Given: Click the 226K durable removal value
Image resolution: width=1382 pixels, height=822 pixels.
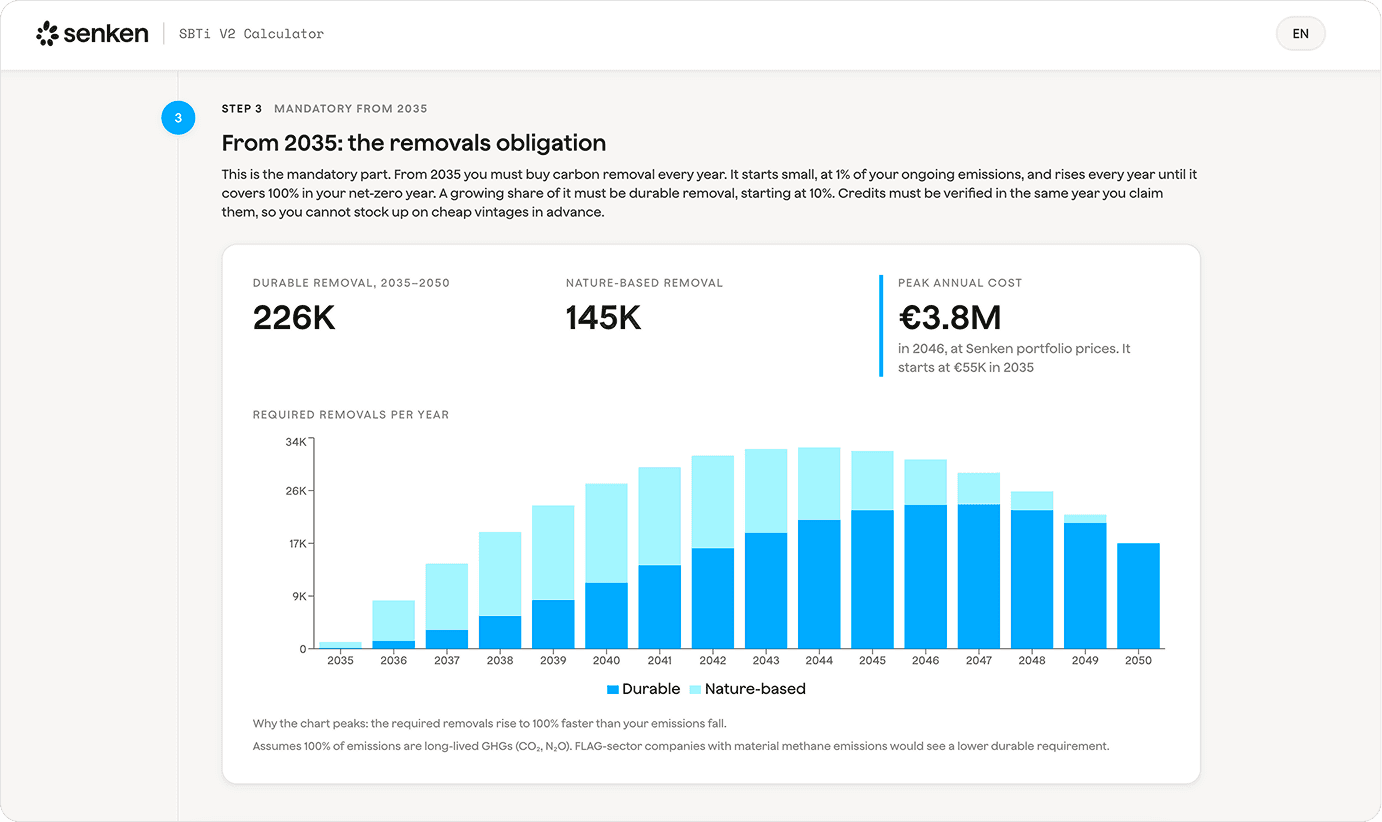Looking at the screenshot, I should click(294, 318).
